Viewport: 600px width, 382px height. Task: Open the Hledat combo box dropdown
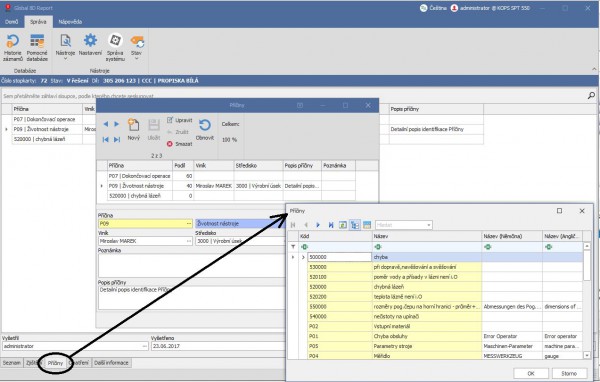[429, 225]
